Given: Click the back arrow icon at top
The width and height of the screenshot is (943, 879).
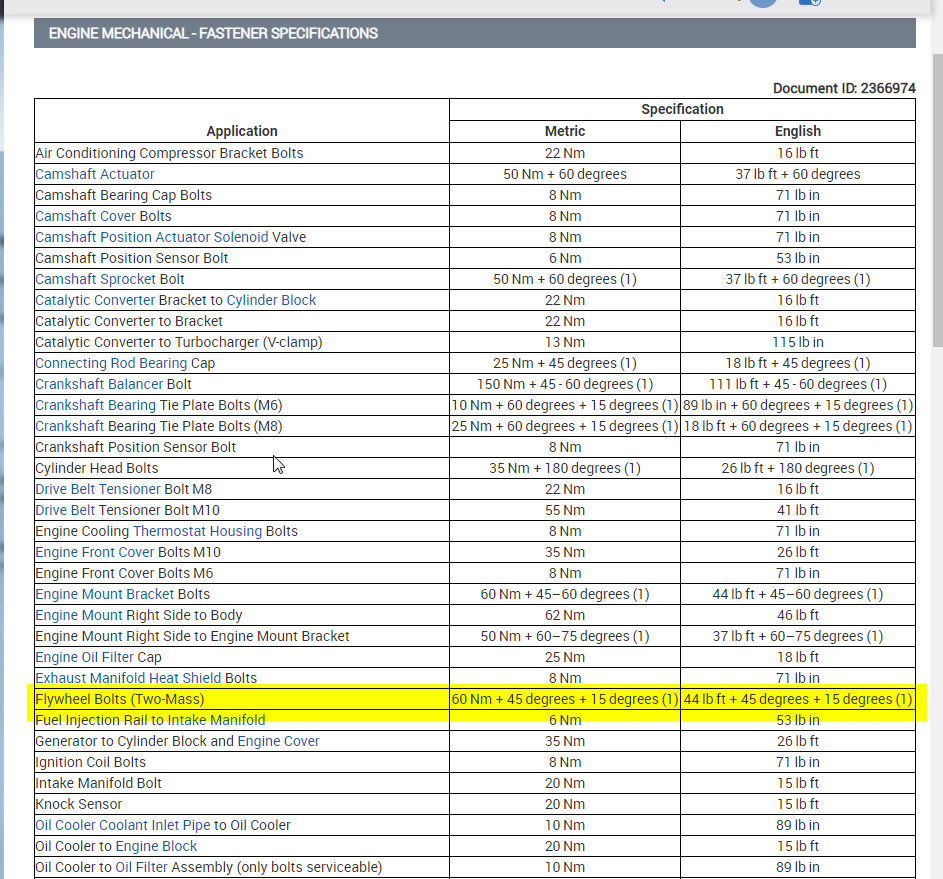Looking at the screenshot, I should tap(661, 3).
